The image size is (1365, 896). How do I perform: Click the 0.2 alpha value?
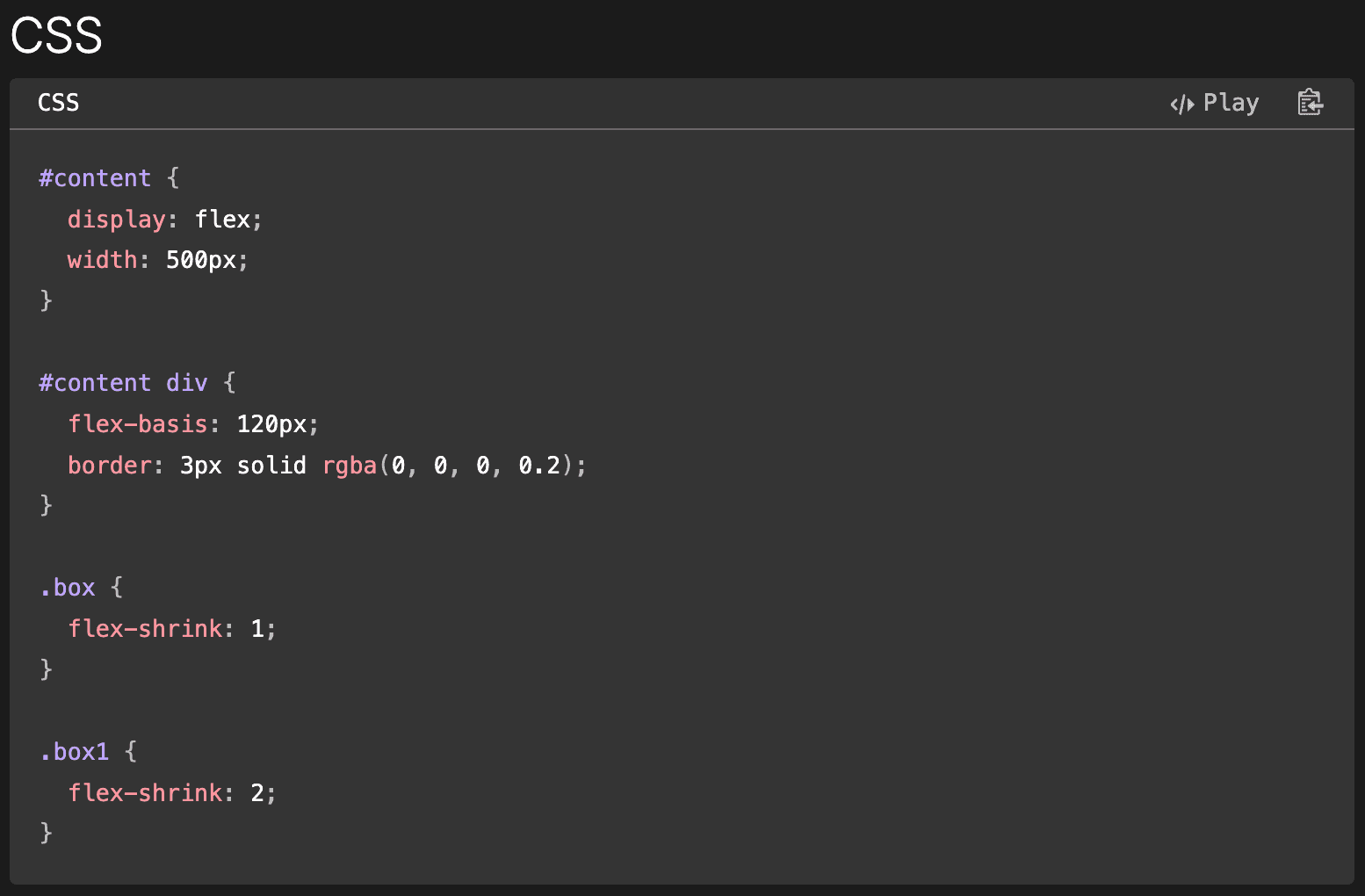[538, 466]
